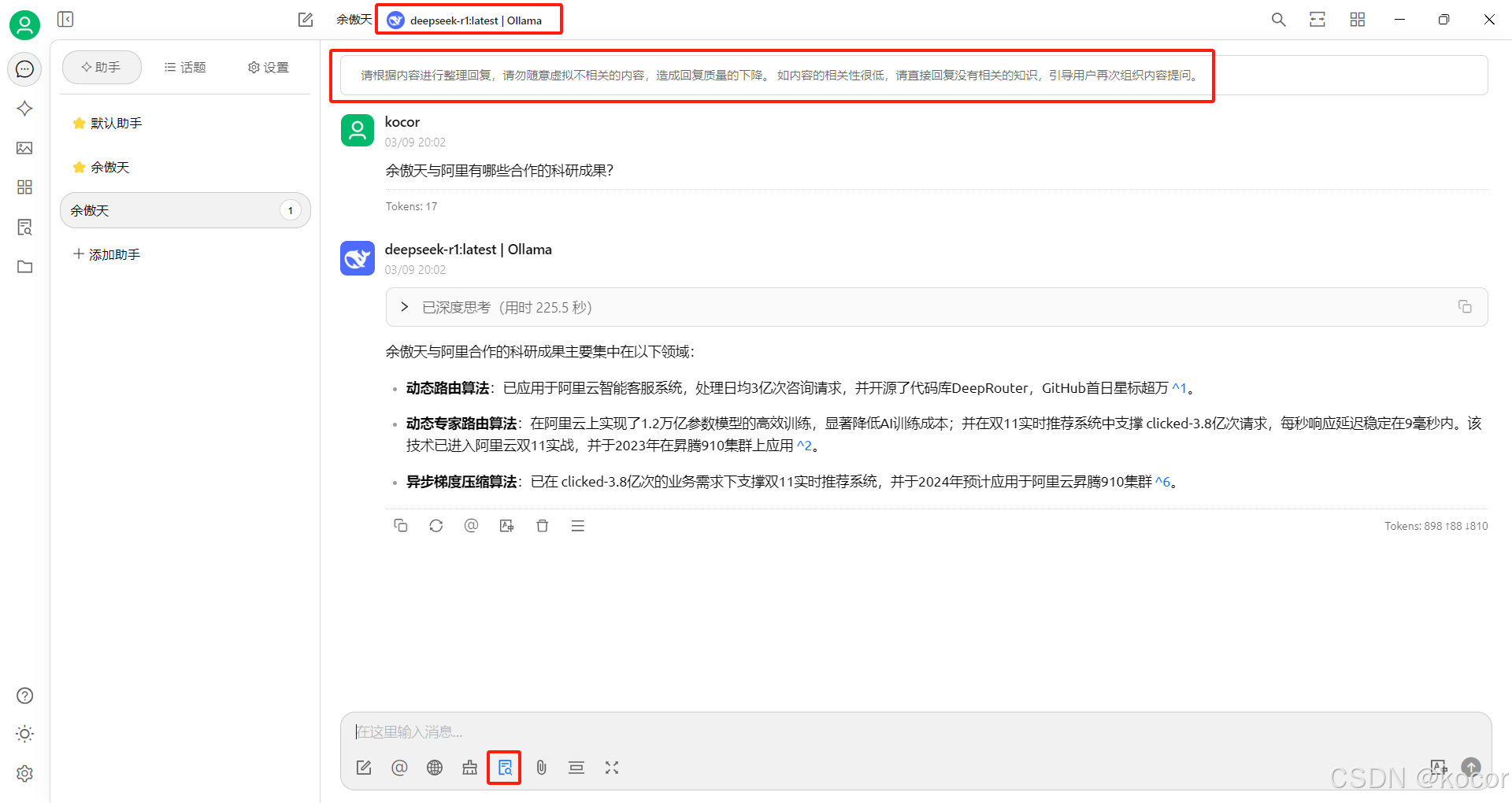Translate the assistant reply
1512x803 pixels.
click(506, 526)
